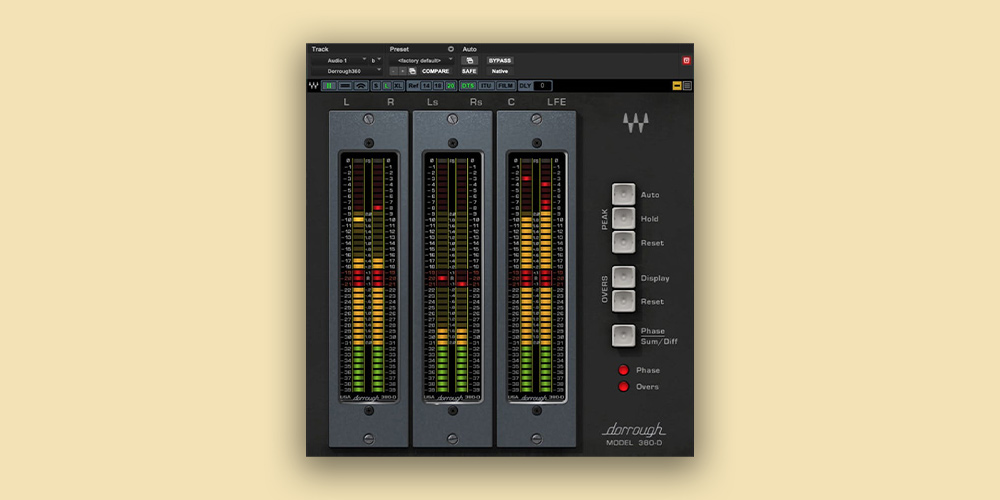Screen dimensions: 1000x500
Task: Select the previous preset minus button
Action: (x=393, y=71)
